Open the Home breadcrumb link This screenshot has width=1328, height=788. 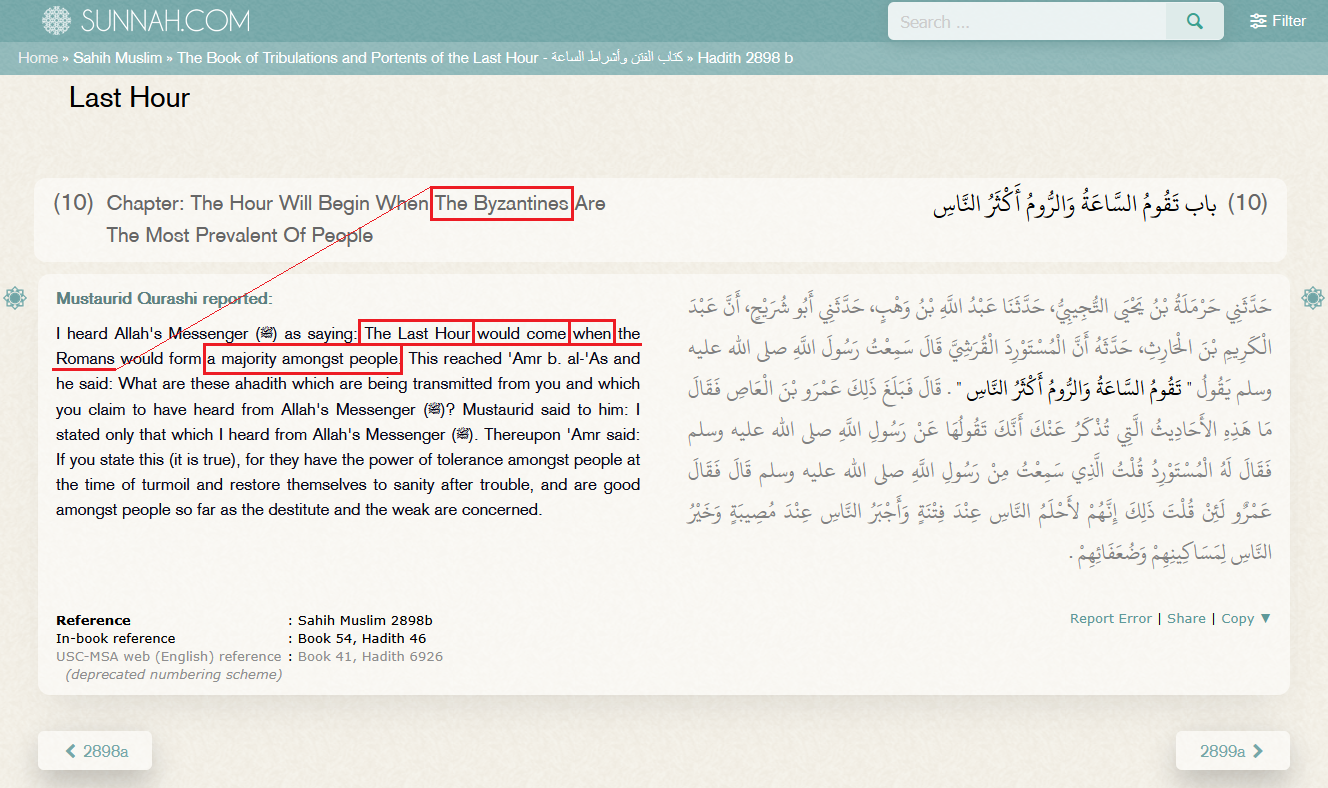[x=38, y=58]
